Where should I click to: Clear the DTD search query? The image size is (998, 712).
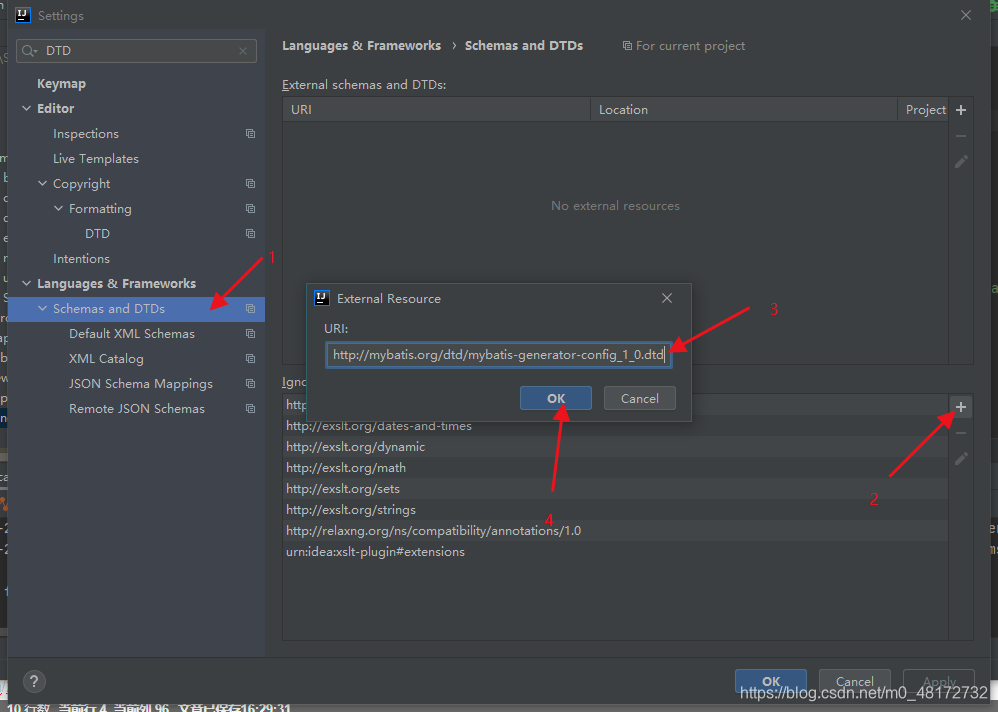coord(243,49)
